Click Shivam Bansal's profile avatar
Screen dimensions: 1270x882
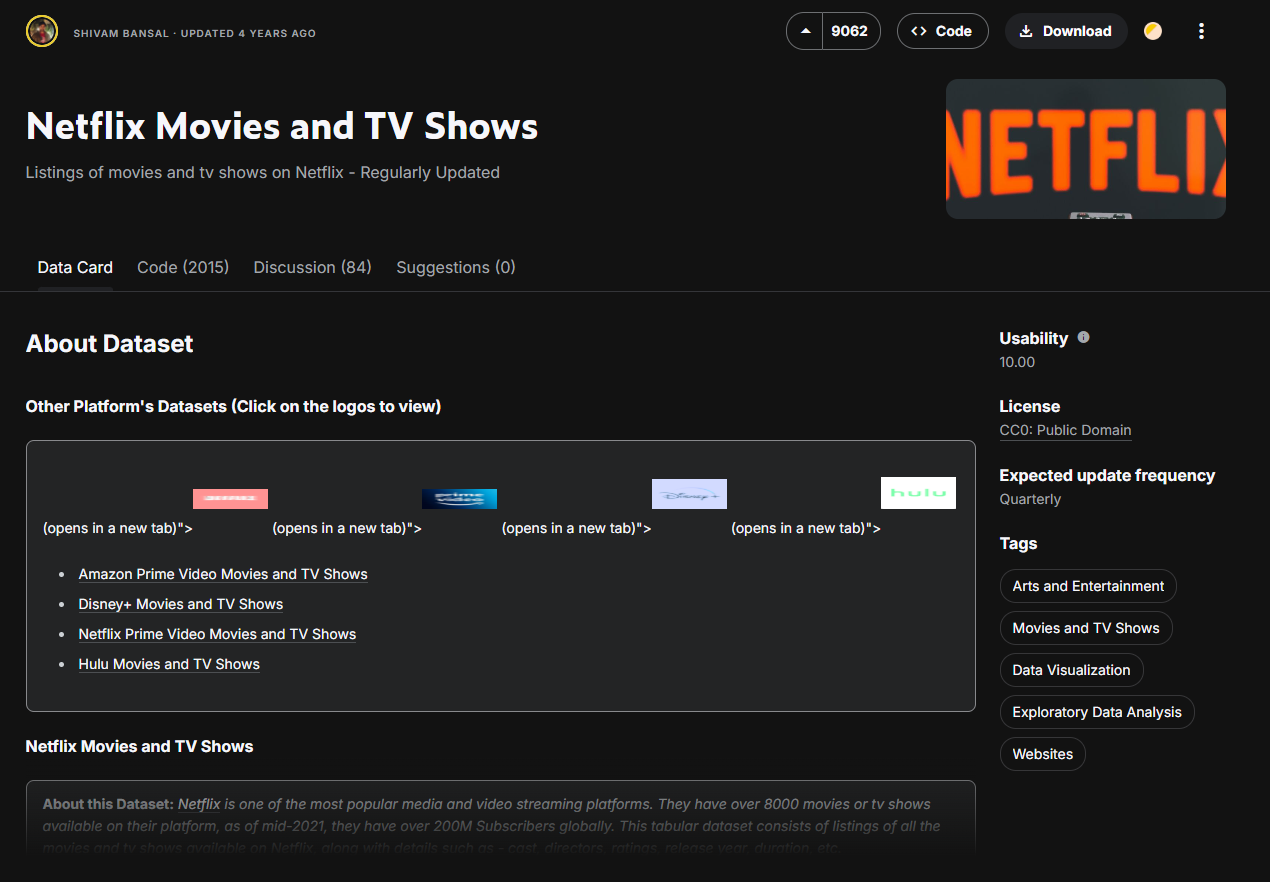(42, 31)
